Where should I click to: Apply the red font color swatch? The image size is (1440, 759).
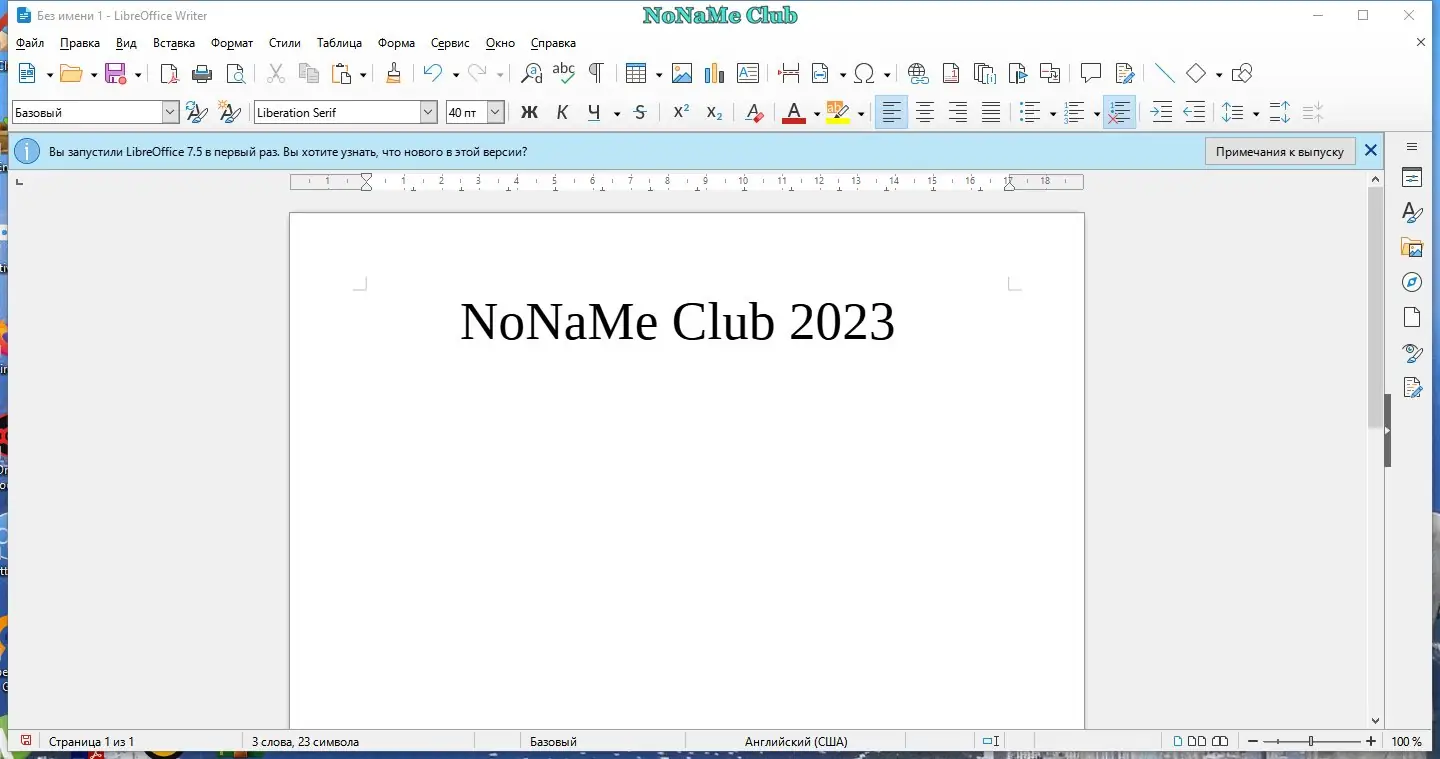[x=794, y=113]
